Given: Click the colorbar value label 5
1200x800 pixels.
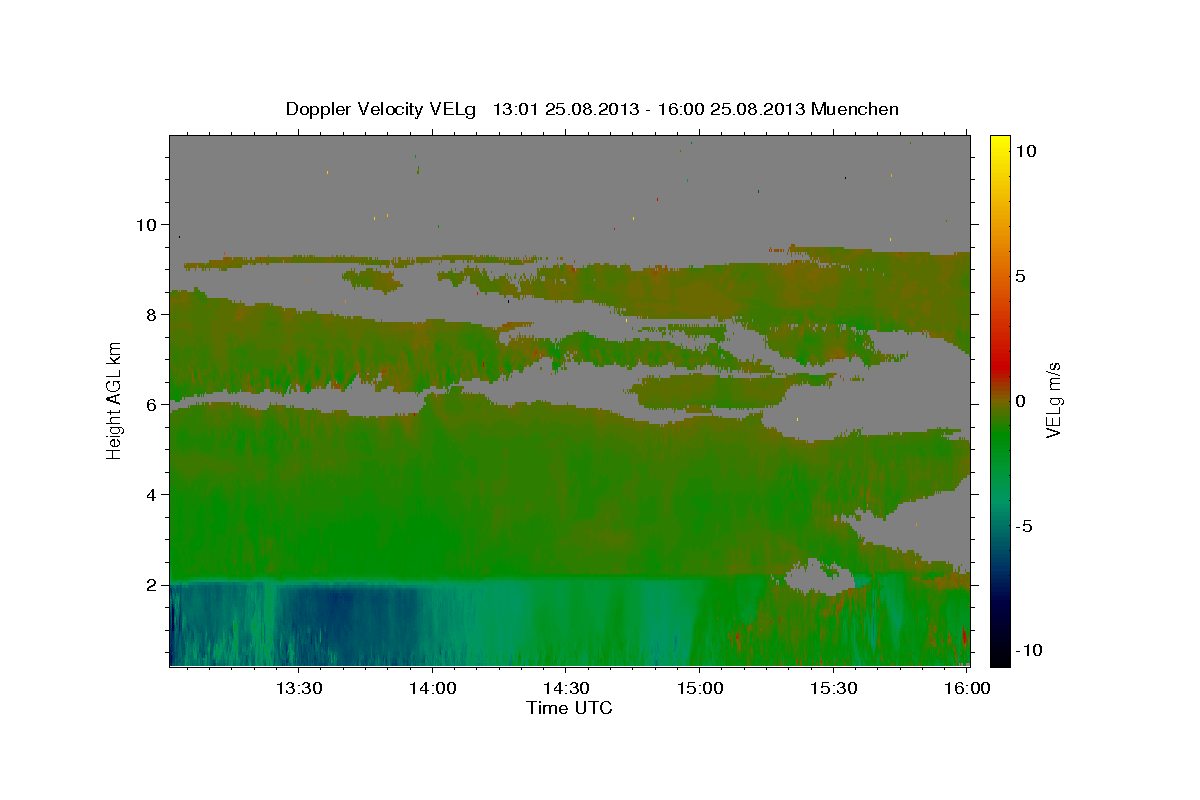Looking at the screenshot, I should tap(1020, 276).
